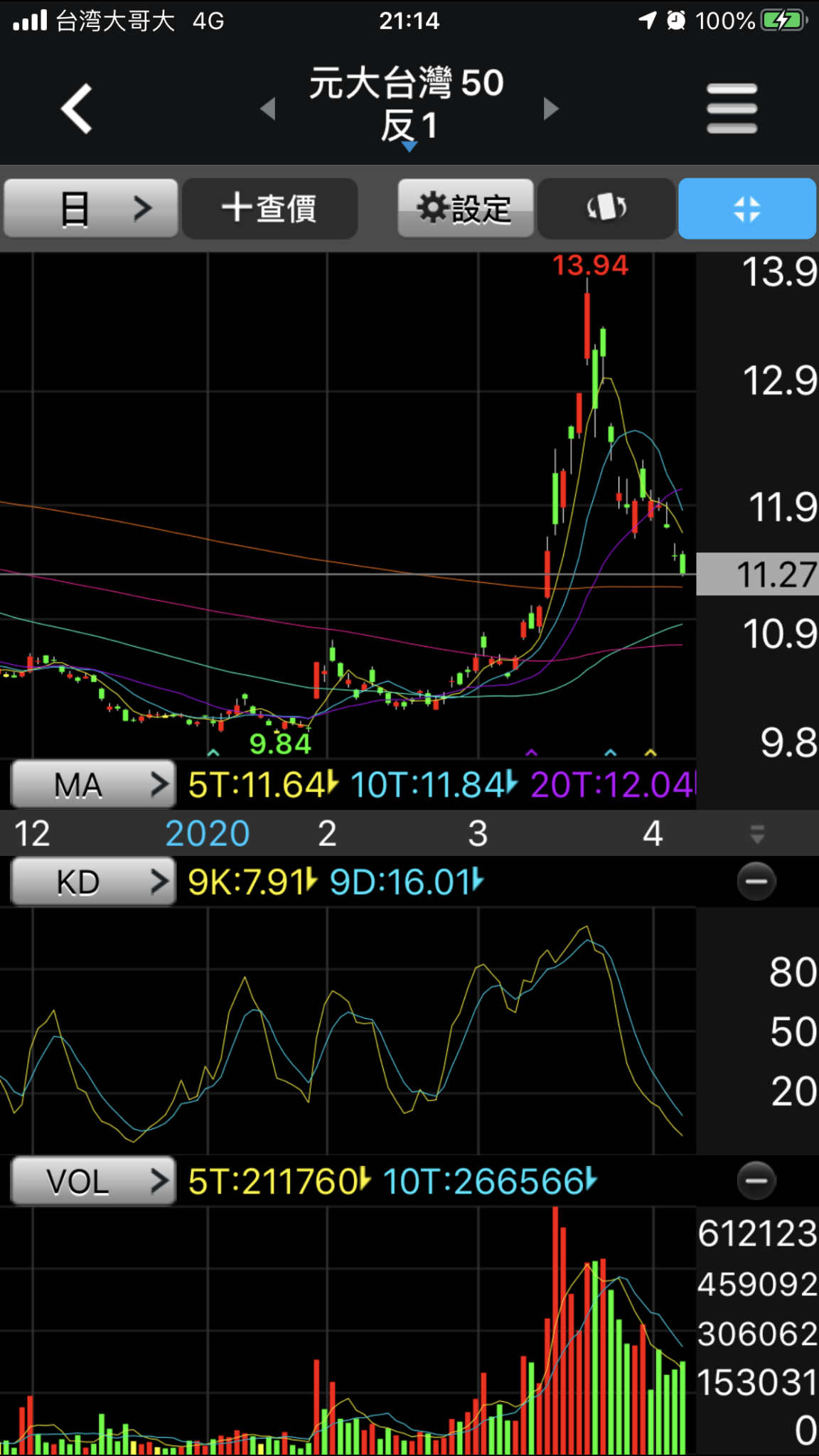
Task: Expand the VOL indicator selector
Action: pyautogui.click(x=93, y=1181)
